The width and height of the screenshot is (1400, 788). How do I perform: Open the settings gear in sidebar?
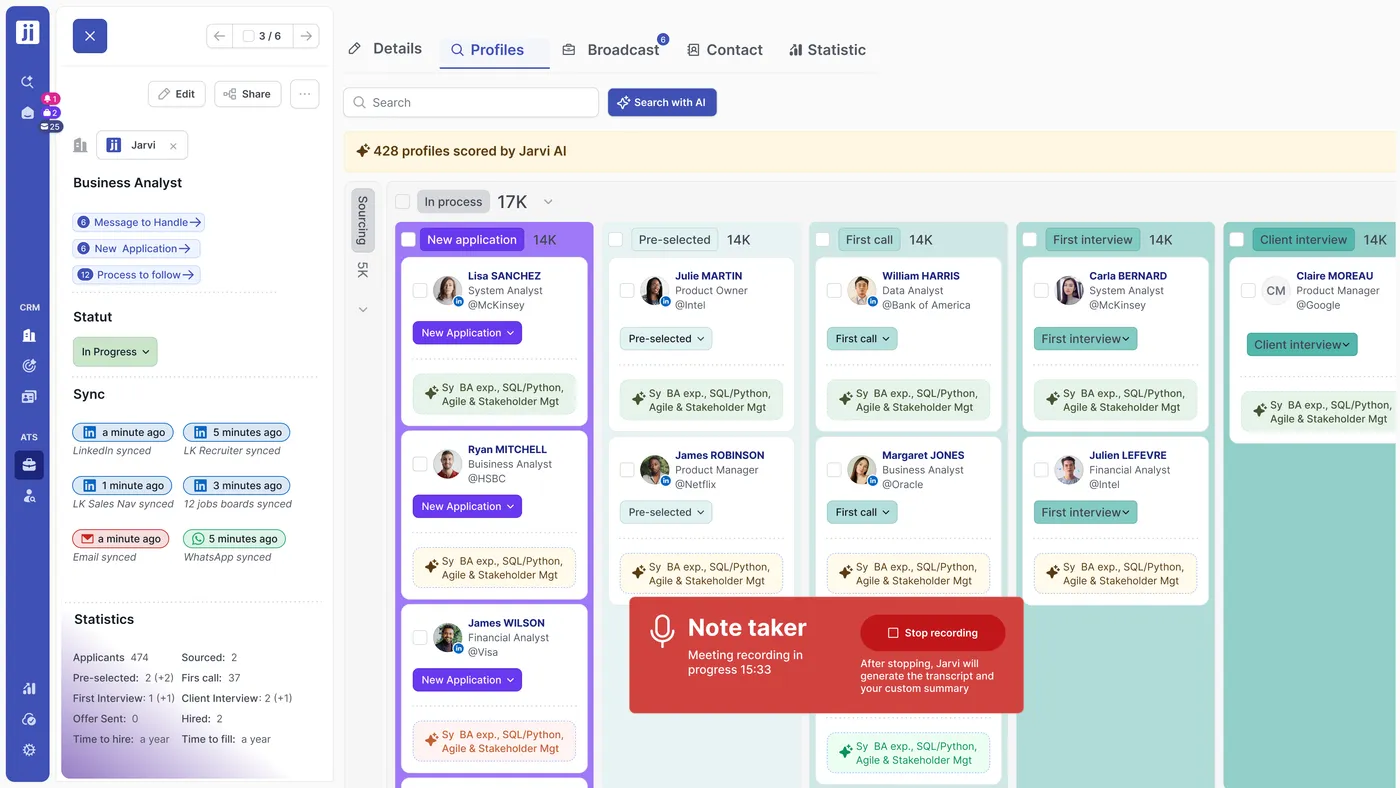pos(28,750)
